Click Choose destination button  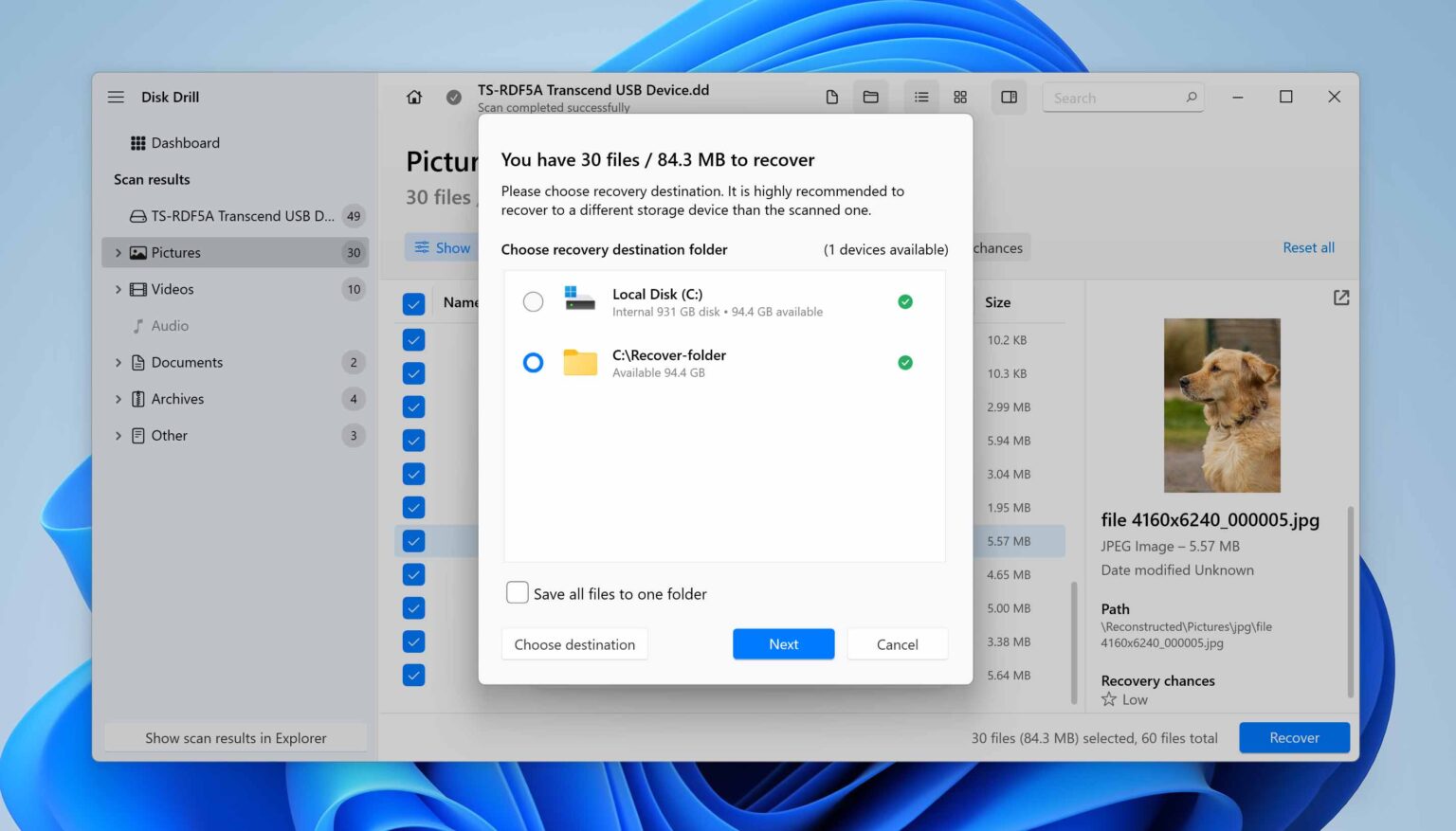pos(574,644)
